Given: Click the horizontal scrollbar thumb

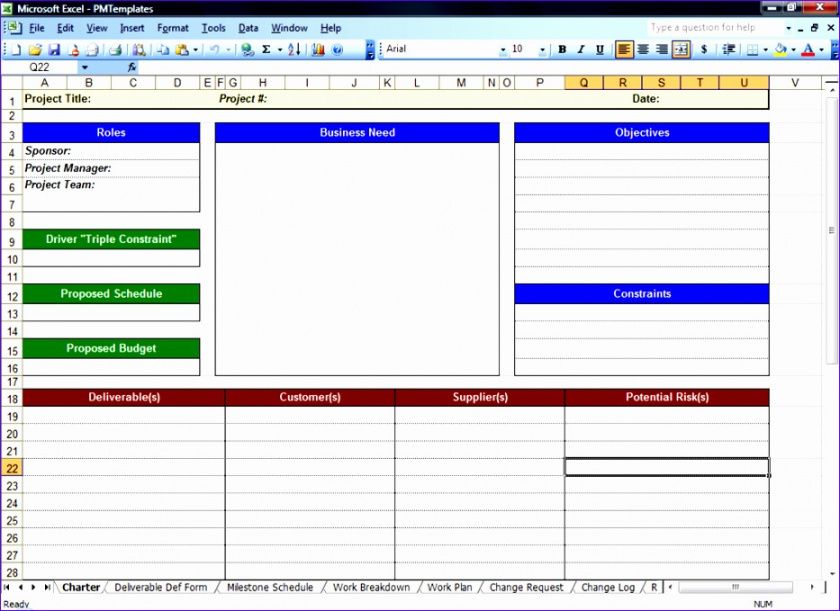Looking at the screenshot, I should click(x=735, y=587).
